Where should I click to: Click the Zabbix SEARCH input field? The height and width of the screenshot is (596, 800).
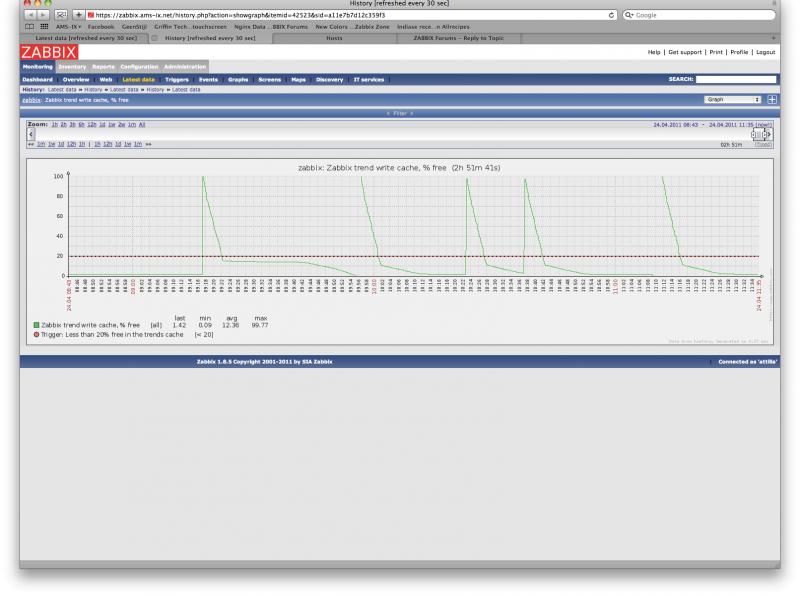pos(735,78)
